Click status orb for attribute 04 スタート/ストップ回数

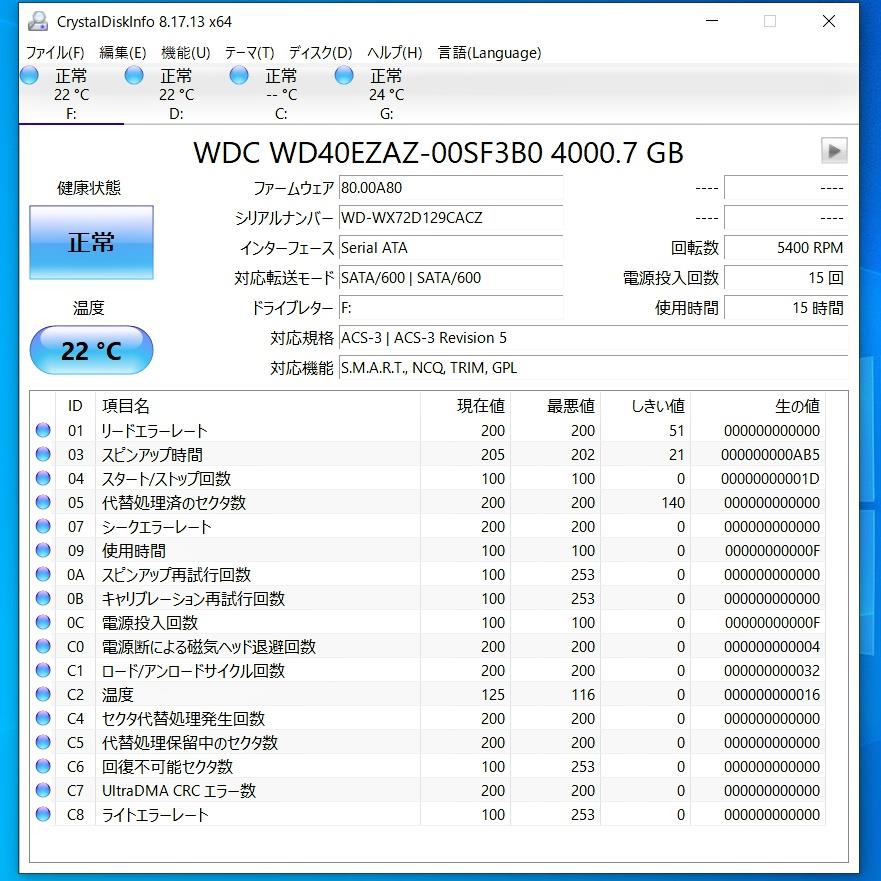(x=43, y=478)
